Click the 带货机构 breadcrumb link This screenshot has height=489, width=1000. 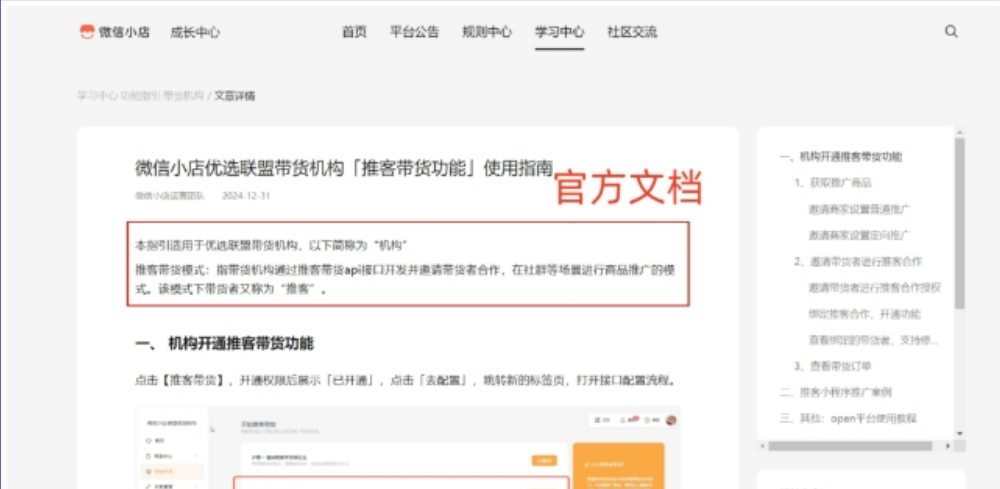[184, 96]
